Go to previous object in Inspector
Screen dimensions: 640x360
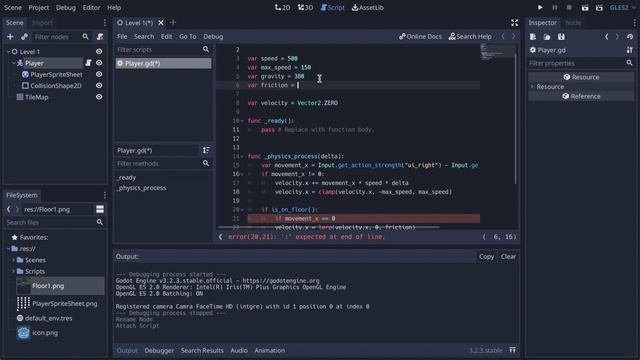point(607,37)
